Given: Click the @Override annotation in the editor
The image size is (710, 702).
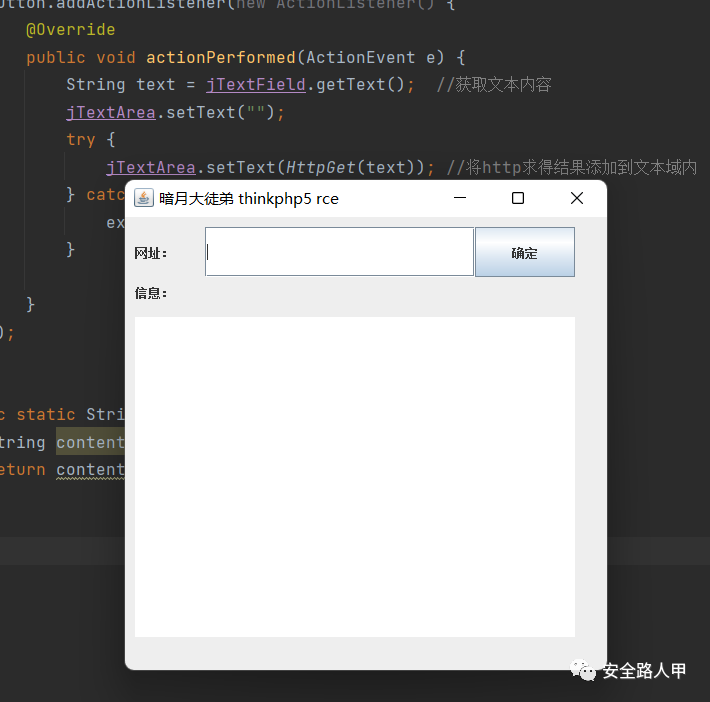Looking at the screenshot, I should [x=71, y=30].
